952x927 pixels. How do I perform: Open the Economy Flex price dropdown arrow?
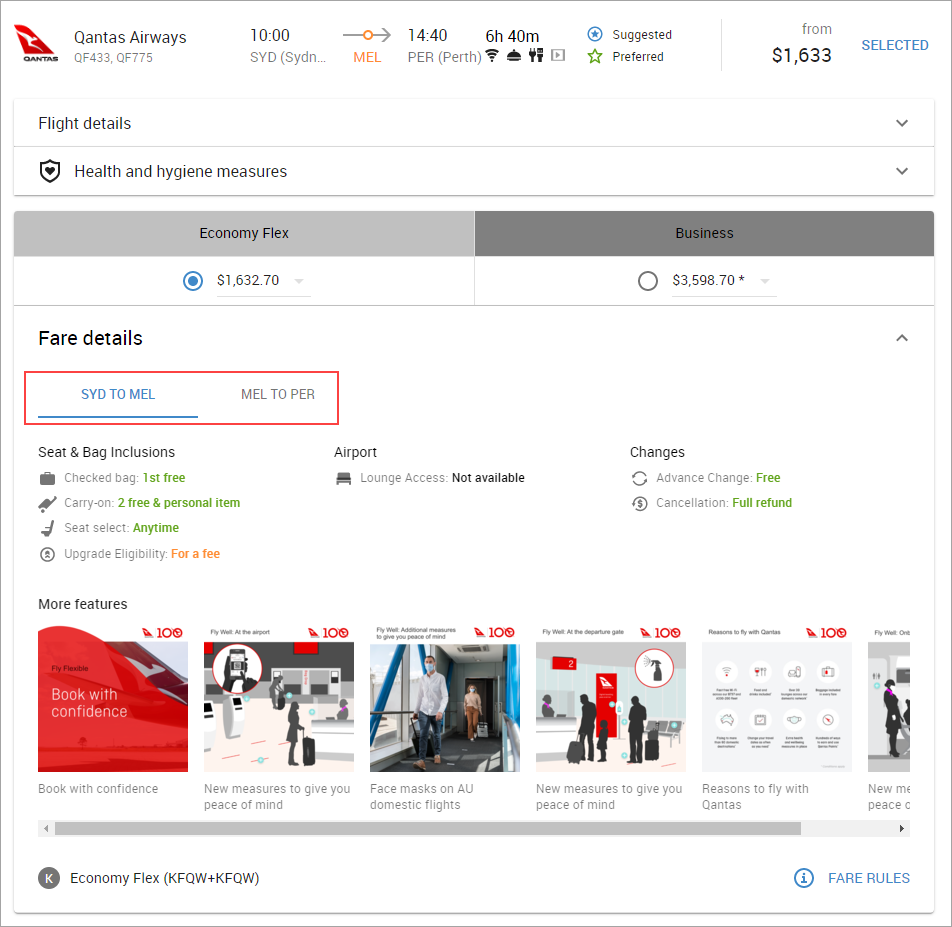pos(299,281)
